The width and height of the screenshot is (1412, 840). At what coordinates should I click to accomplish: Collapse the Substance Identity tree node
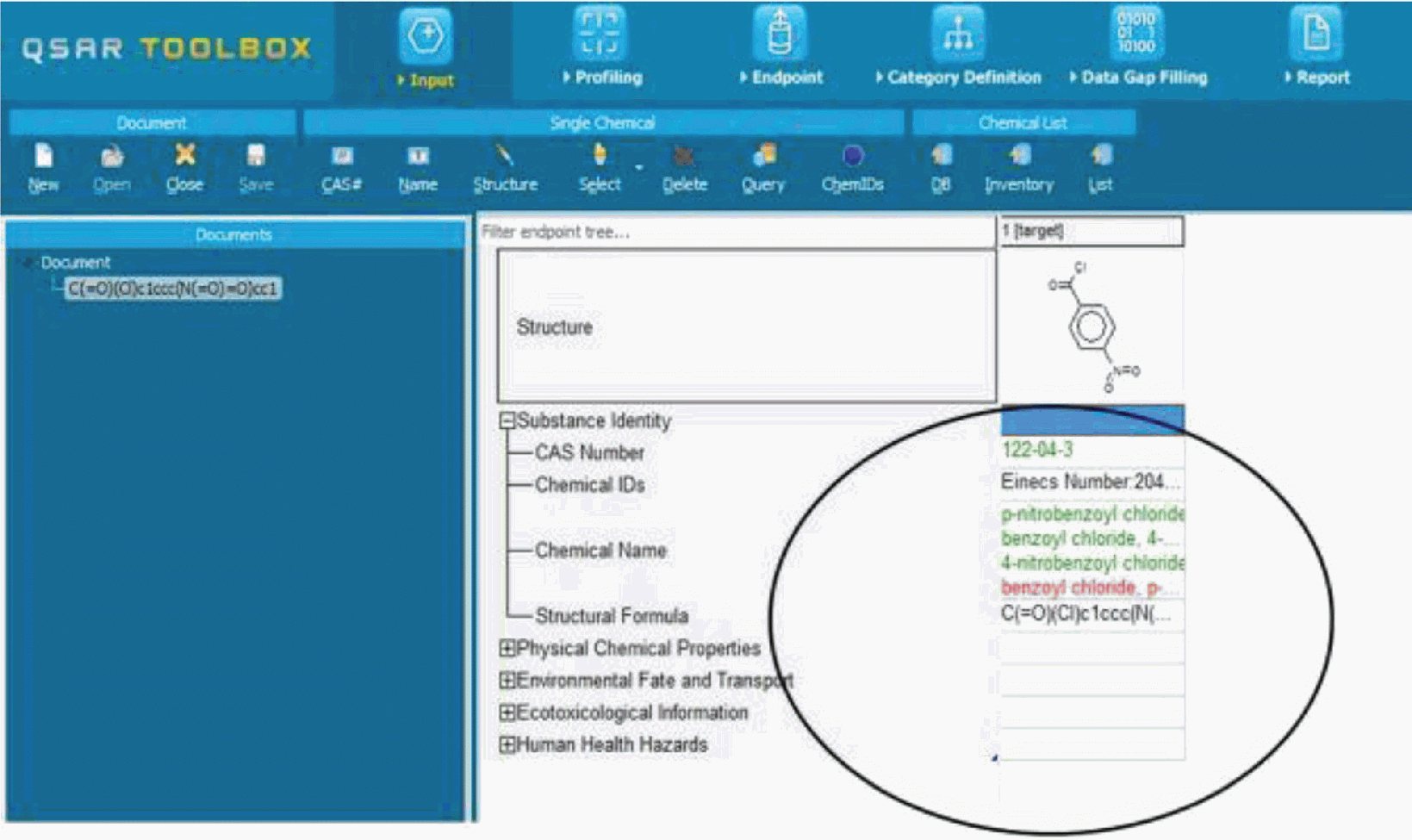[x=507, y=420]
